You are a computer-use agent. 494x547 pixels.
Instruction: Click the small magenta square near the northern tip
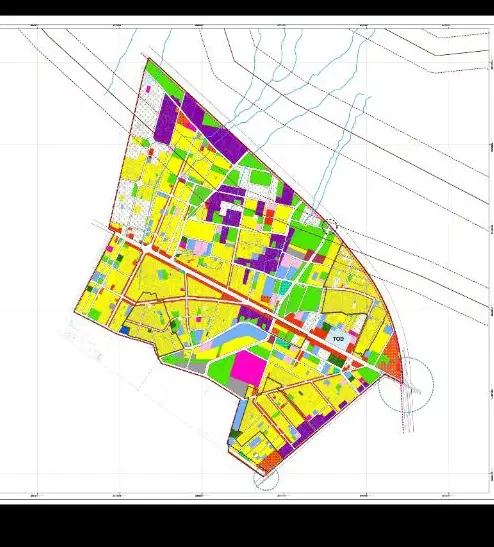pos(148,89)
